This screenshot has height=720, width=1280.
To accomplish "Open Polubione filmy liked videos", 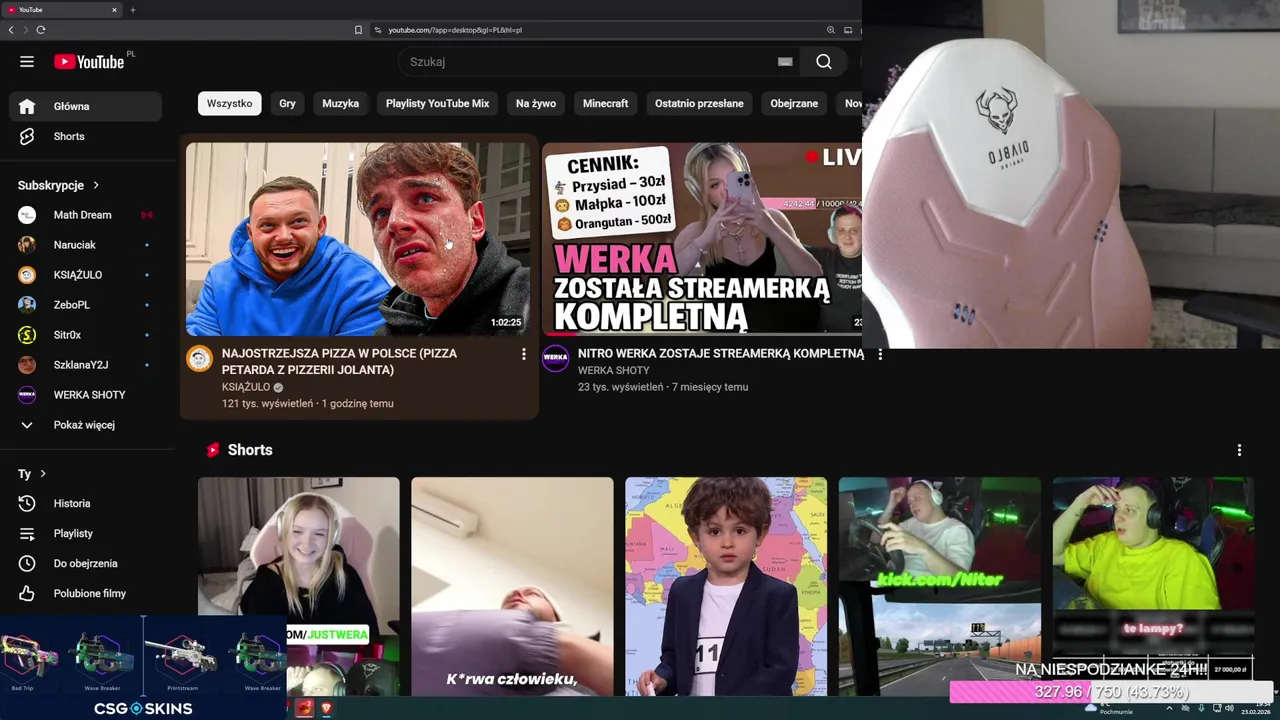I will 85,593.
